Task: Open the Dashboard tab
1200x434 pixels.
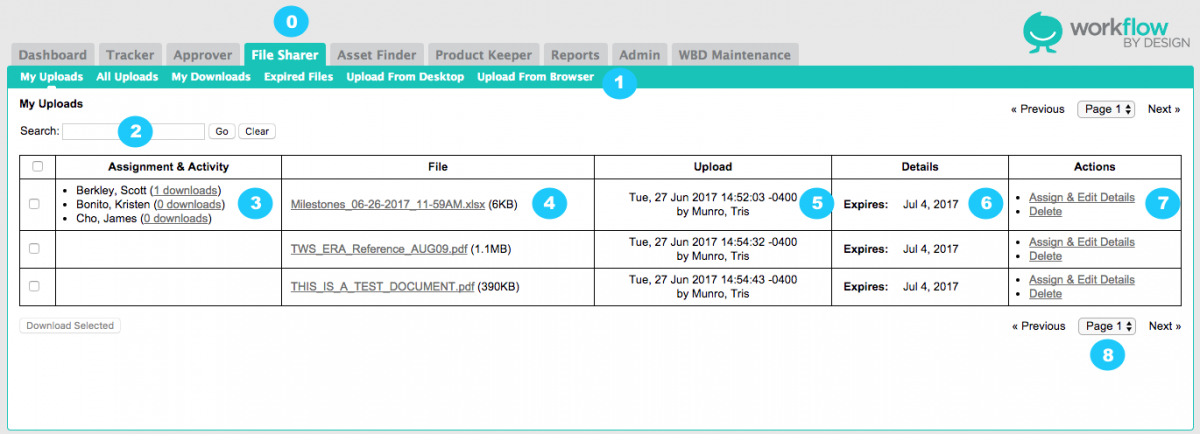Action: pos(53,55)
